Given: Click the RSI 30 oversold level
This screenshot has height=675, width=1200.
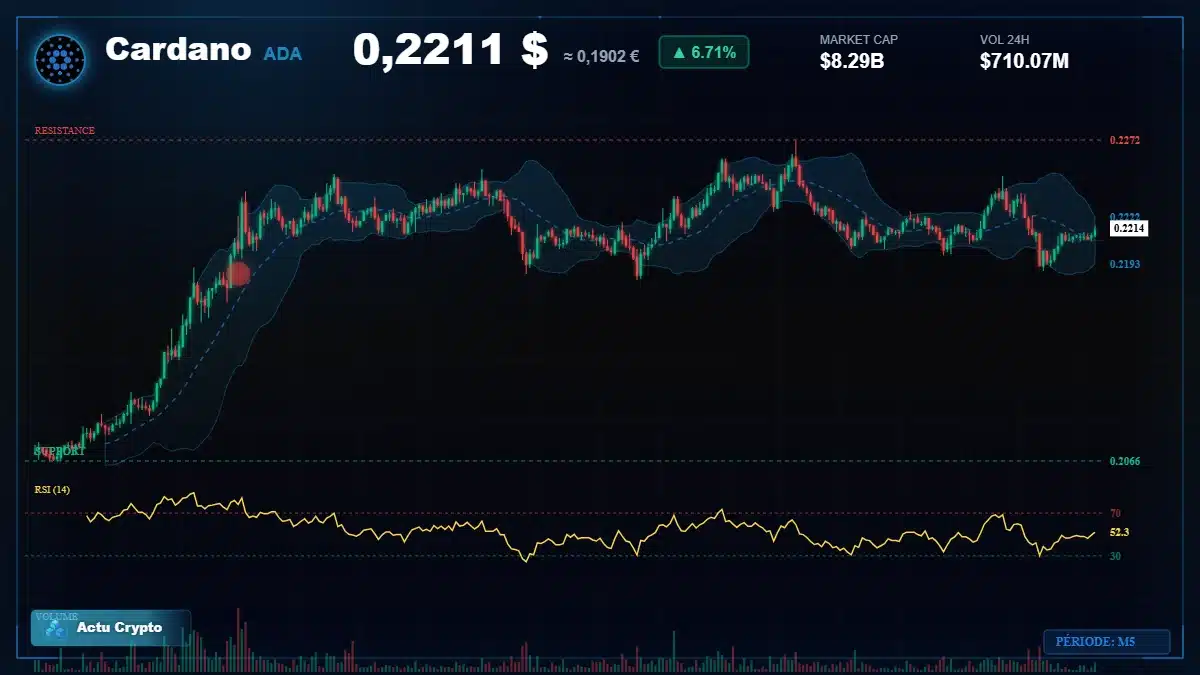Looking at the screenshot, I should 1115,556.
